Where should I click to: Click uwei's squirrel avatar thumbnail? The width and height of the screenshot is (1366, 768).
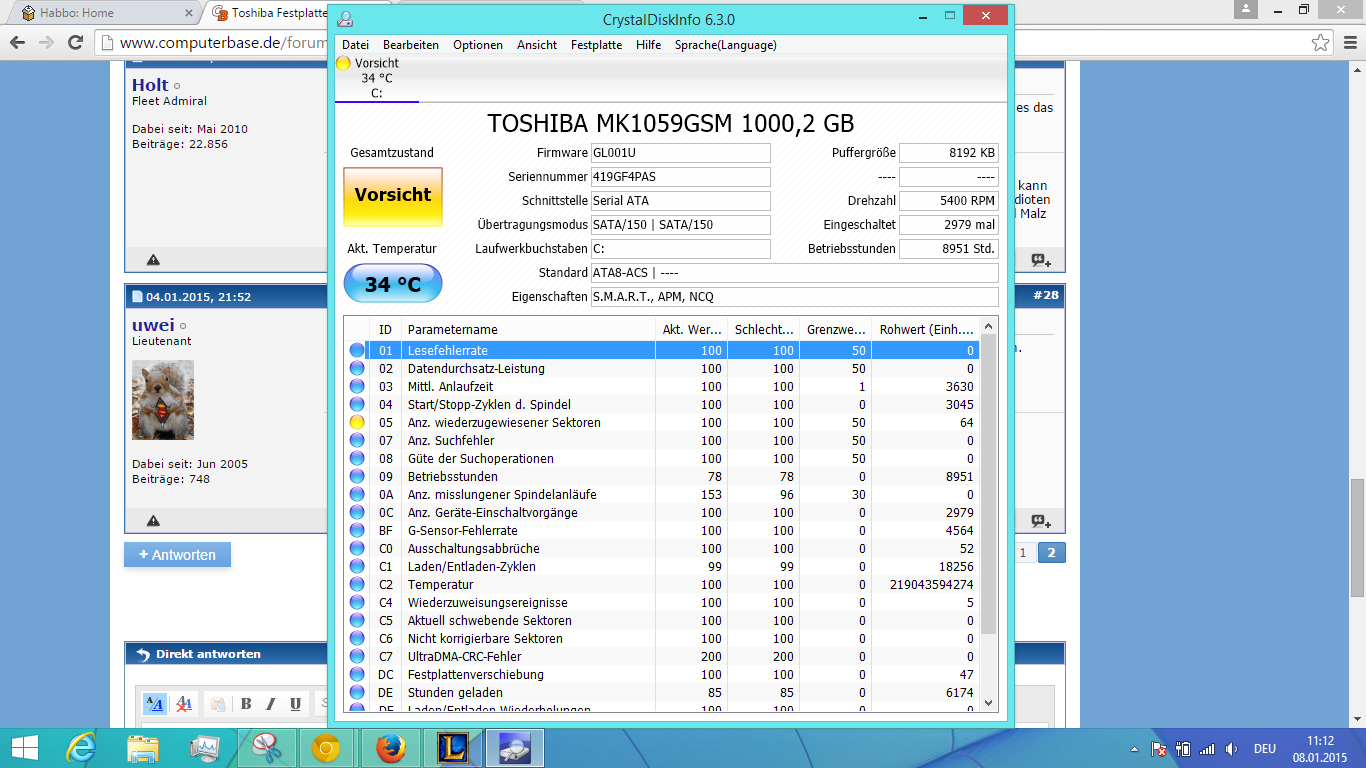tap(163, 400)
